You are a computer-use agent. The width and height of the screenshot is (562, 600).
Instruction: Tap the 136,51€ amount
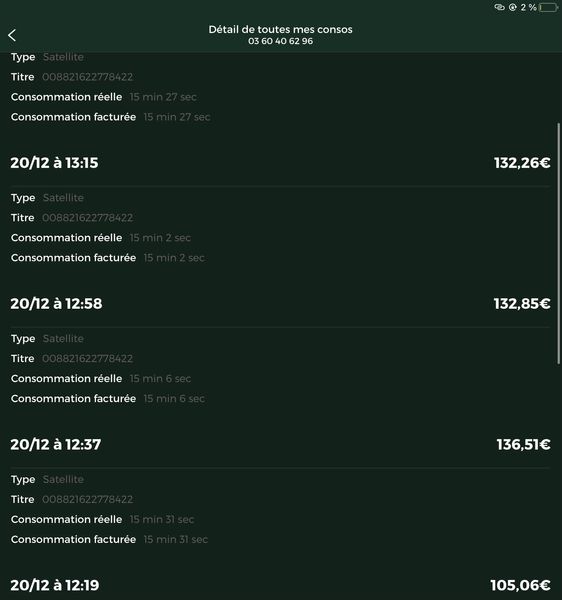click(524, 444)
